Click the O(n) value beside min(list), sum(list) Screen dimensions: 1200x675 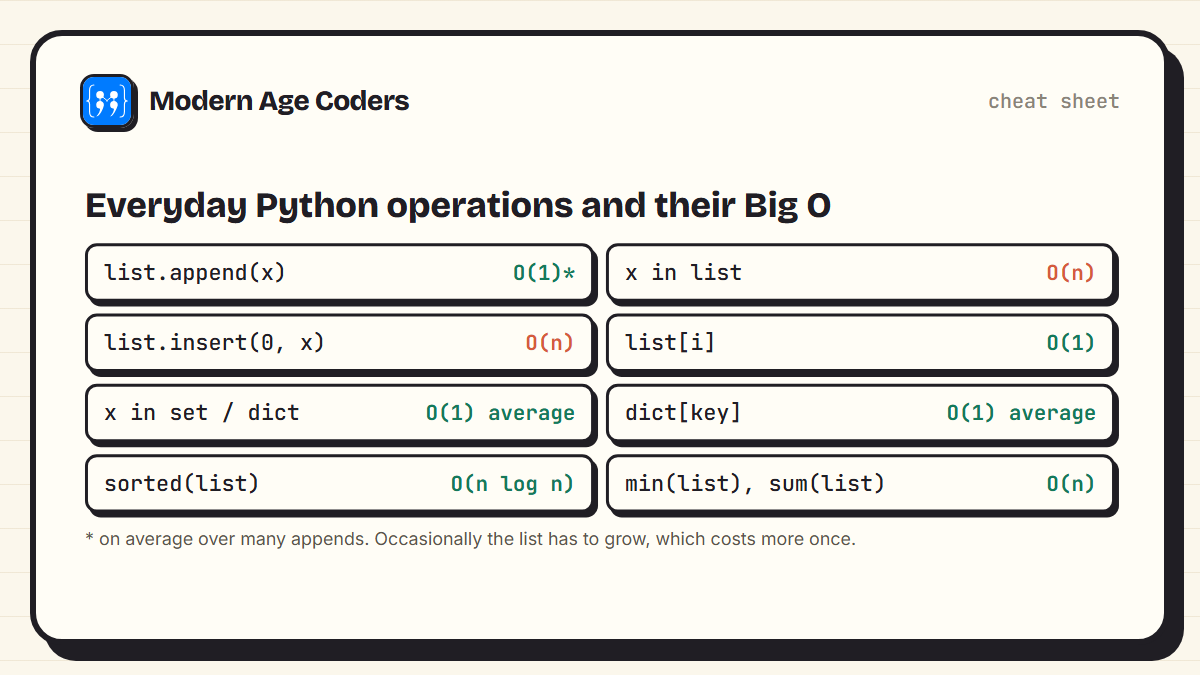1071,483
